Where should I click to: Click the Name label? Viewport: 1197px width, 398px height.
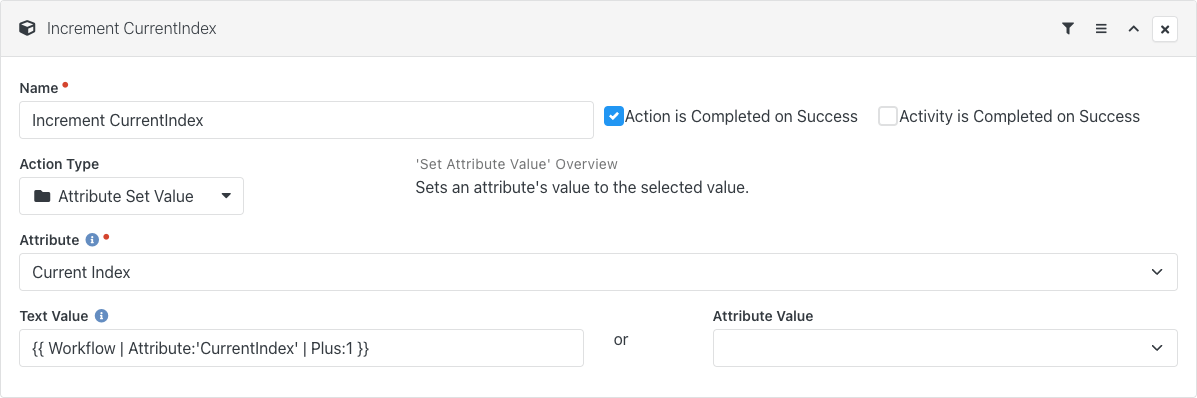pyautogui.click(x=39, y=88)
